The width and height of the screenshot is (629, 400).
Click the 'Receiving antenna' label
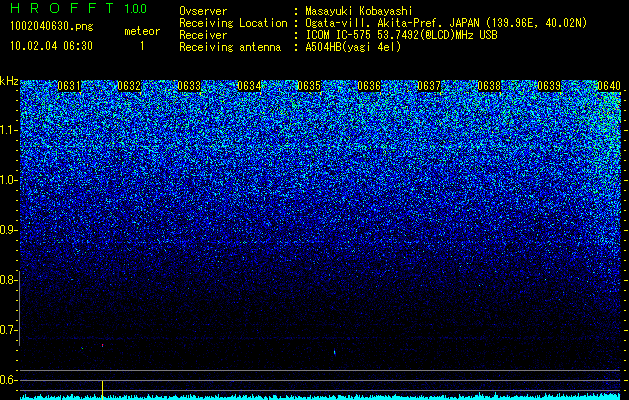(x=230, y=47)
